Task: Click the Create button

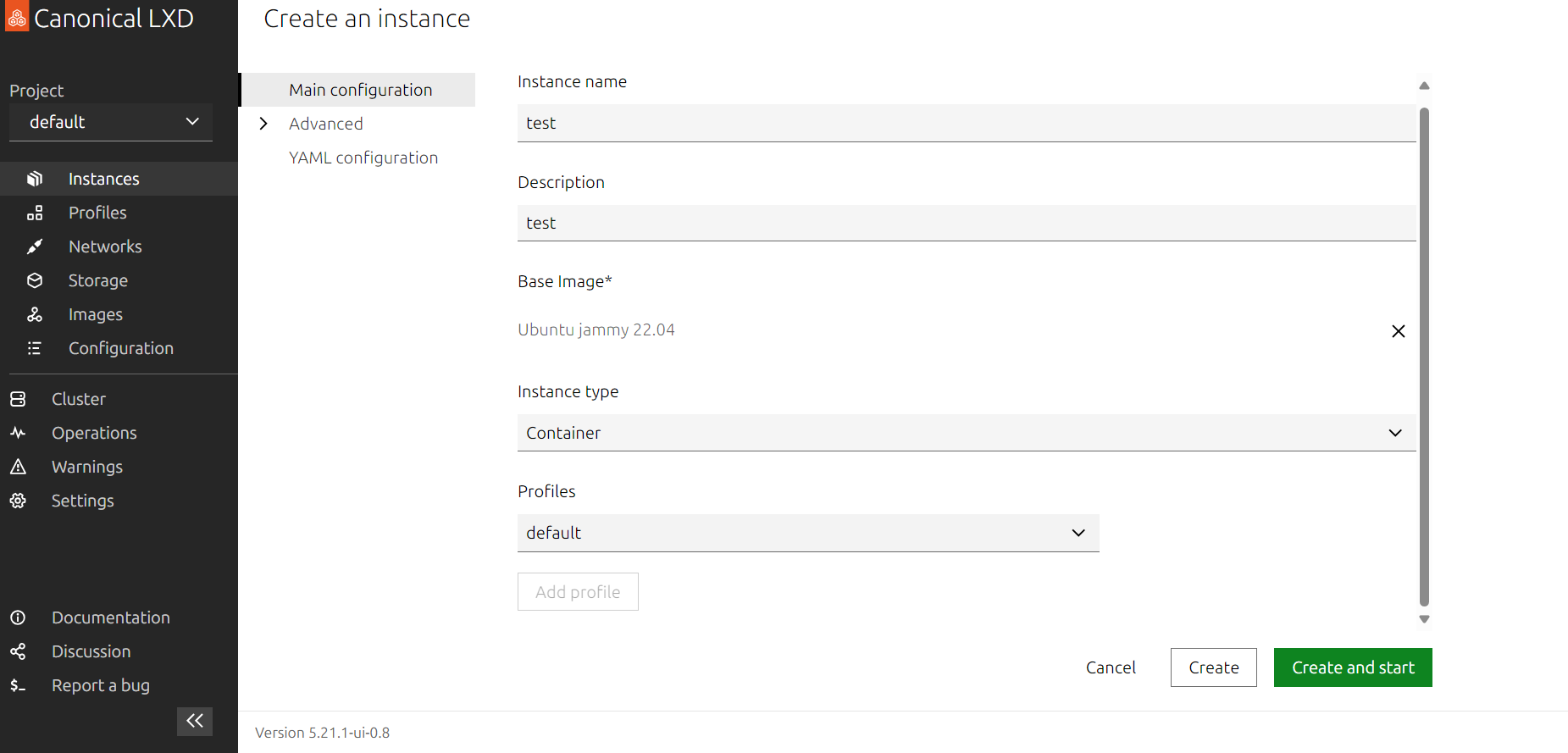Action: pyautogui.click(x=1214, y=667)
